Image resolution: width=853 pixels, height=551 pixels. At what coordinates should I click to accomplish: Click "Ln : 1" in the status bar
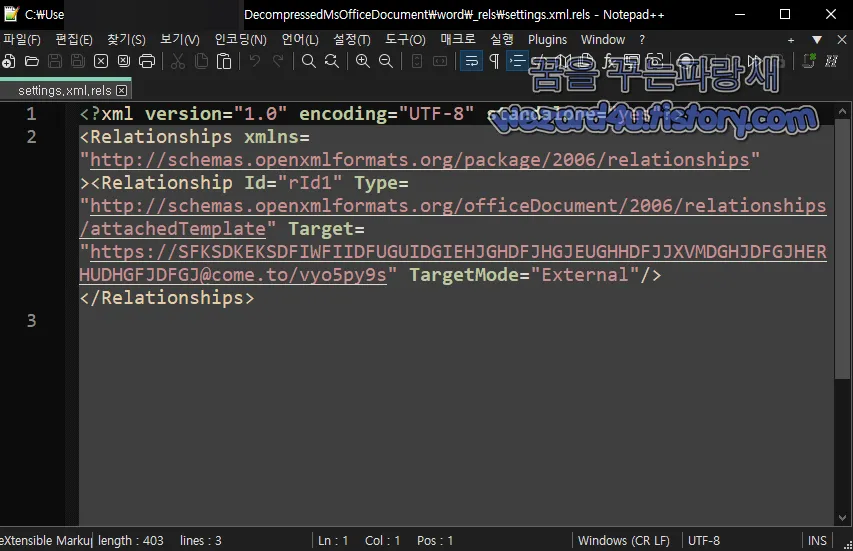[x=333, y=541]
